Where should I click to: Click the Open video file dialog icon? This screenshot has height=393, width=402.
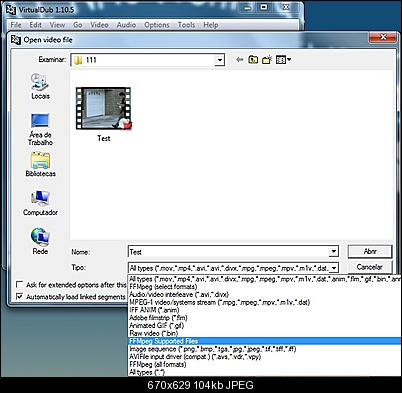pyautogui.click(x=16, y=39)
